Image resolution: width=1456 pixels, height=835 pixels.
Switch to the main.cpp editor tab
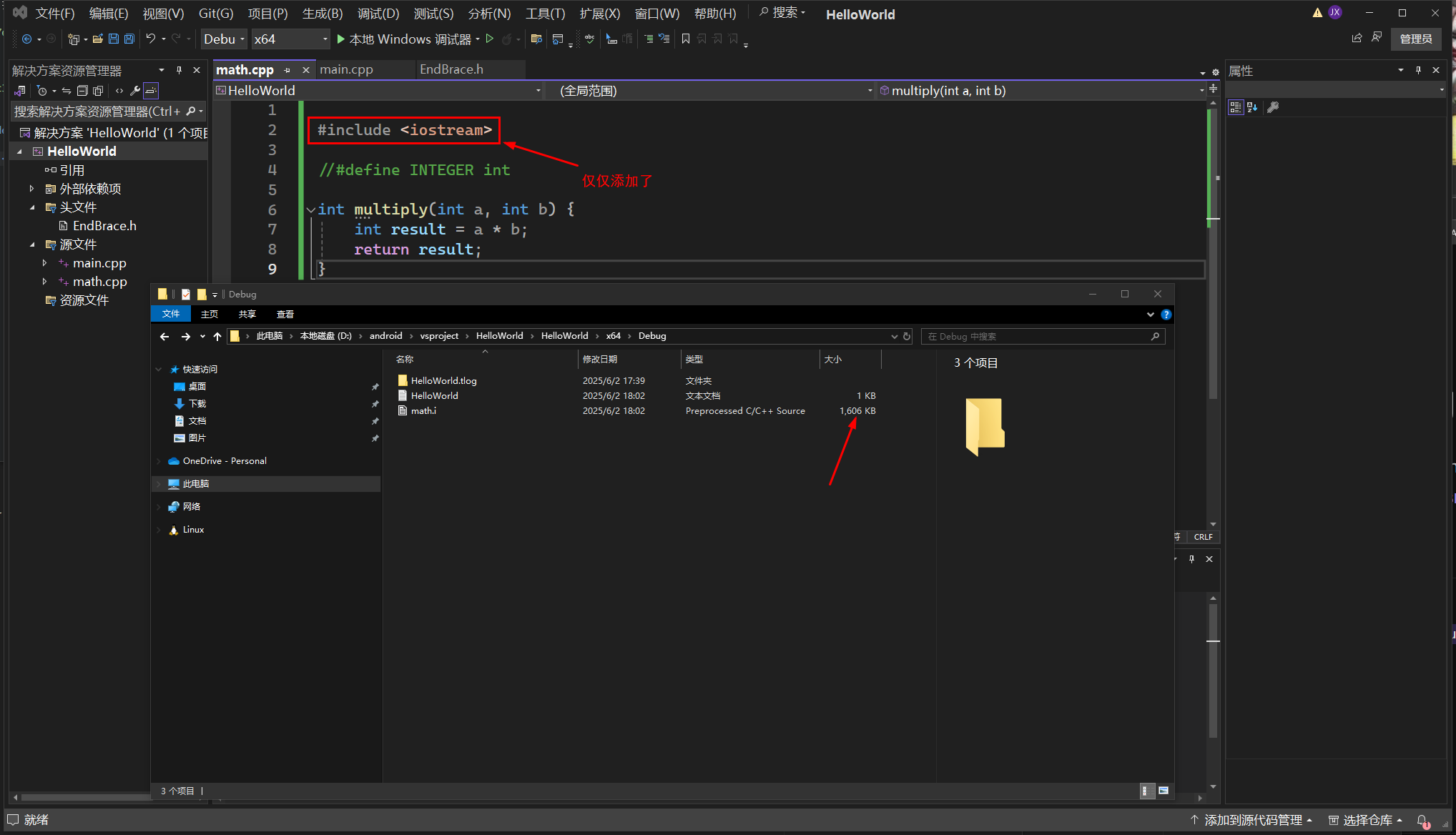coord(347,69)
